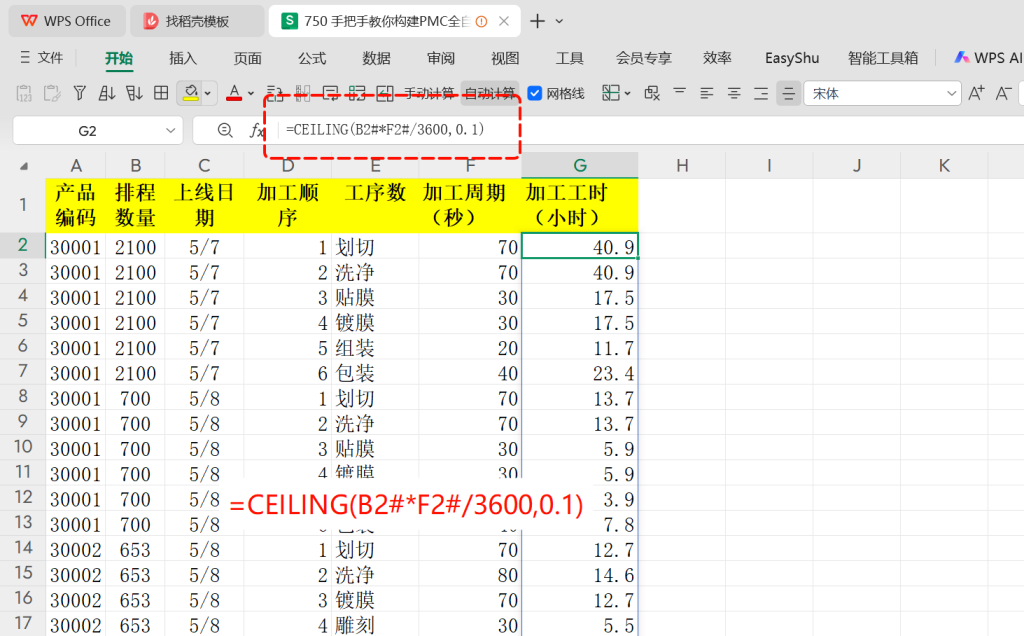
Task: Toggle the vertical center alignment button
Action: pos(788,93)
